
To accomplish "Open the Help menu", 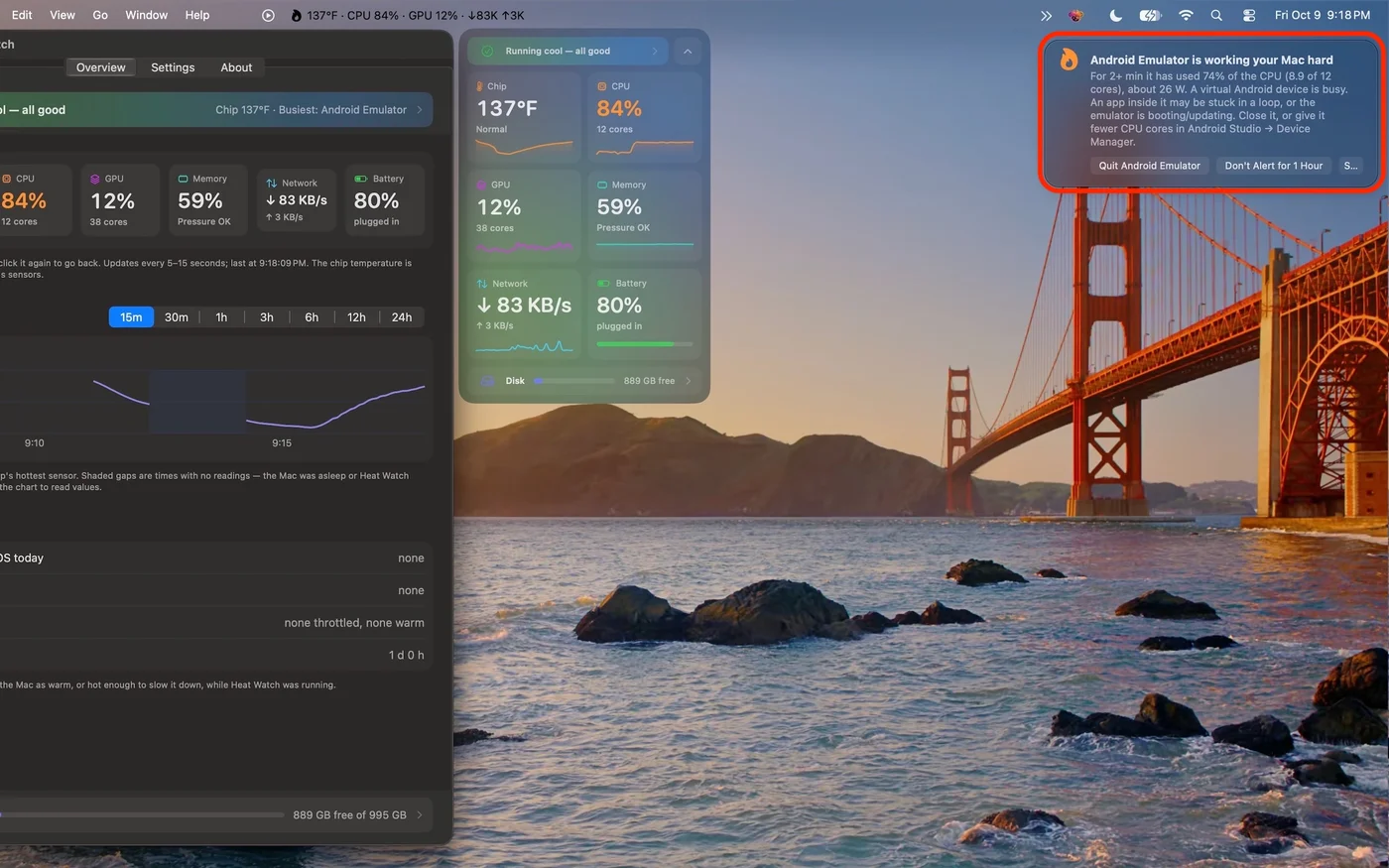I will (x=197, y=15).
